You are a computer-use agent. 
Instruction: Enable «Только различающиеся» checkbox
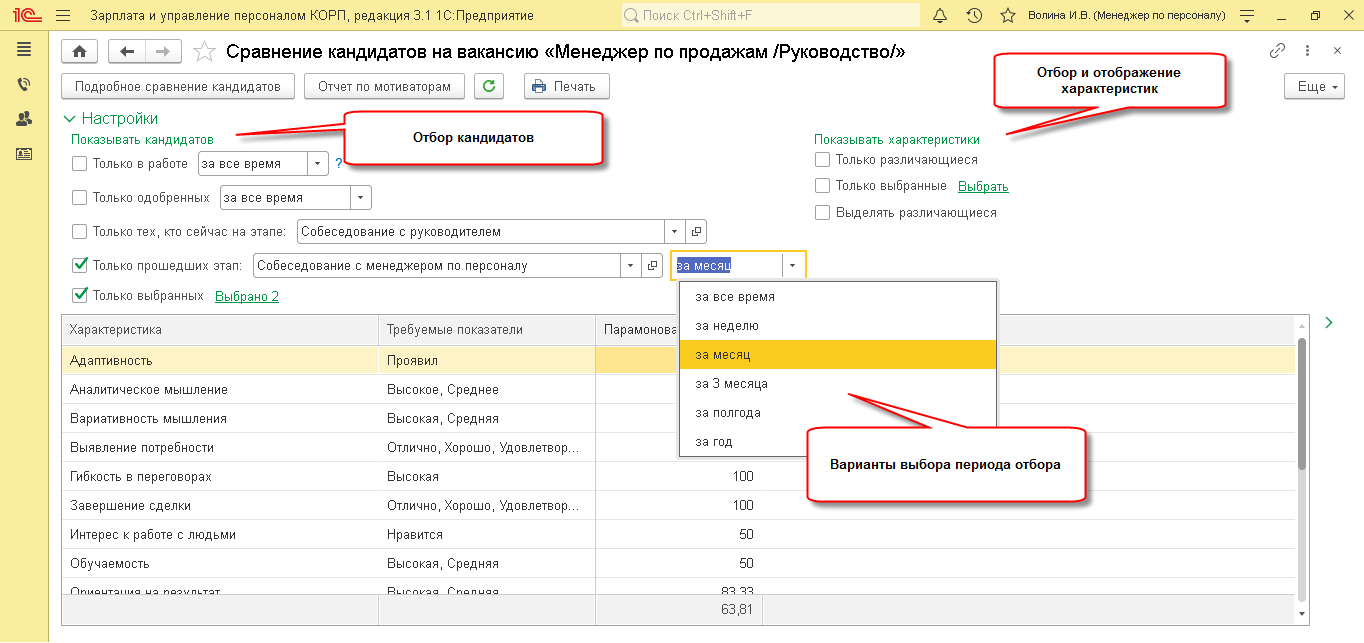822,159
